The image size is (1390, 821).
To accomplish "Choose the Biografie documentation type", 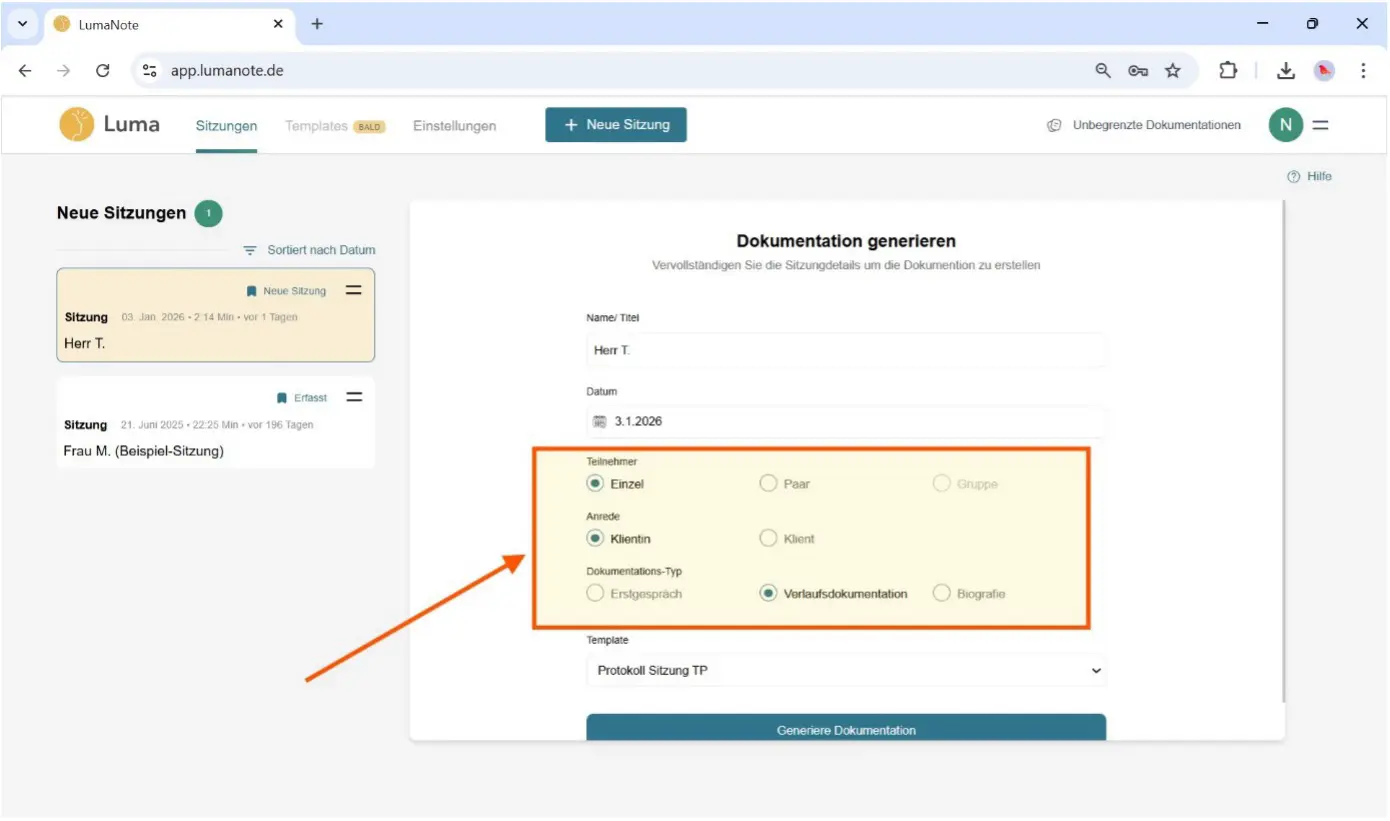I will click(941, 594).
